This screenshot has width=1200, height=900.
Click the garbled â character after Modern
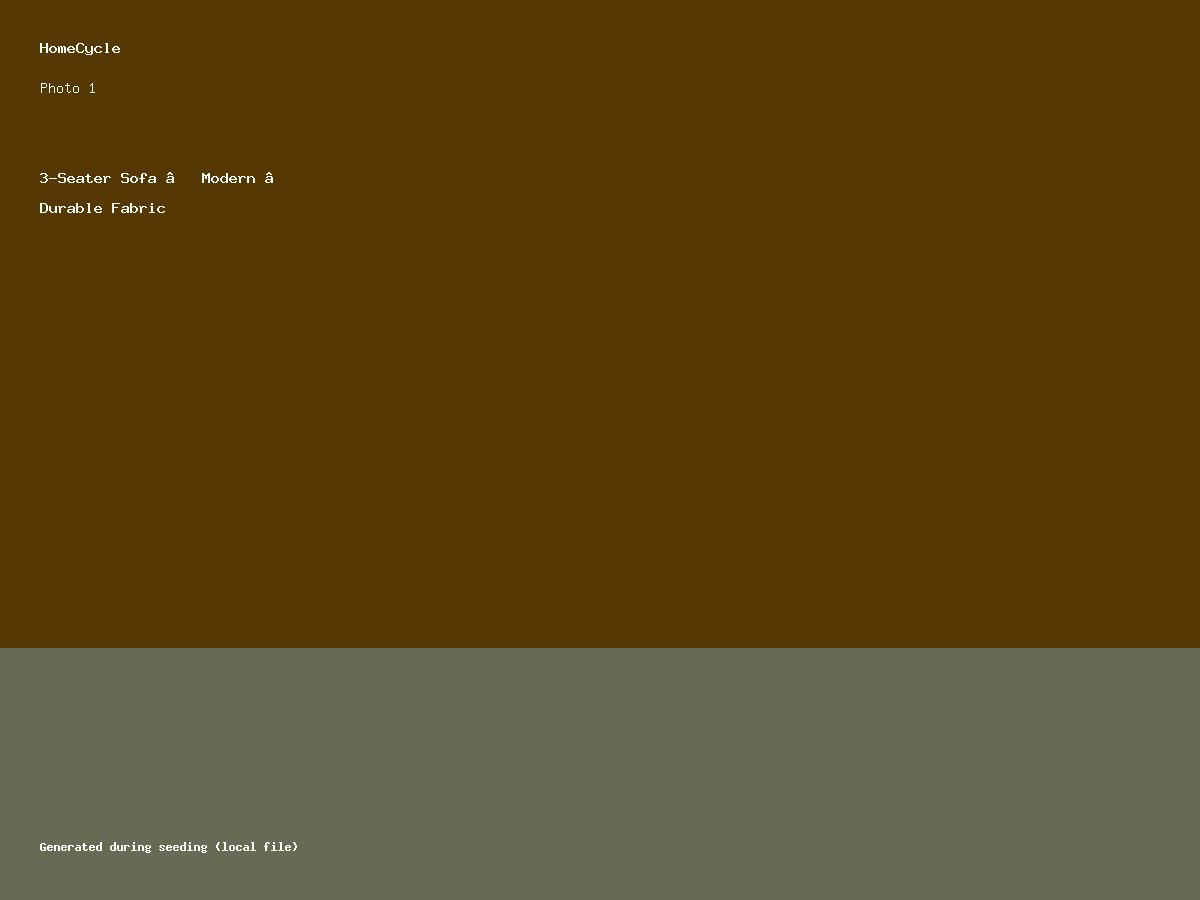(x=269, y=178)
